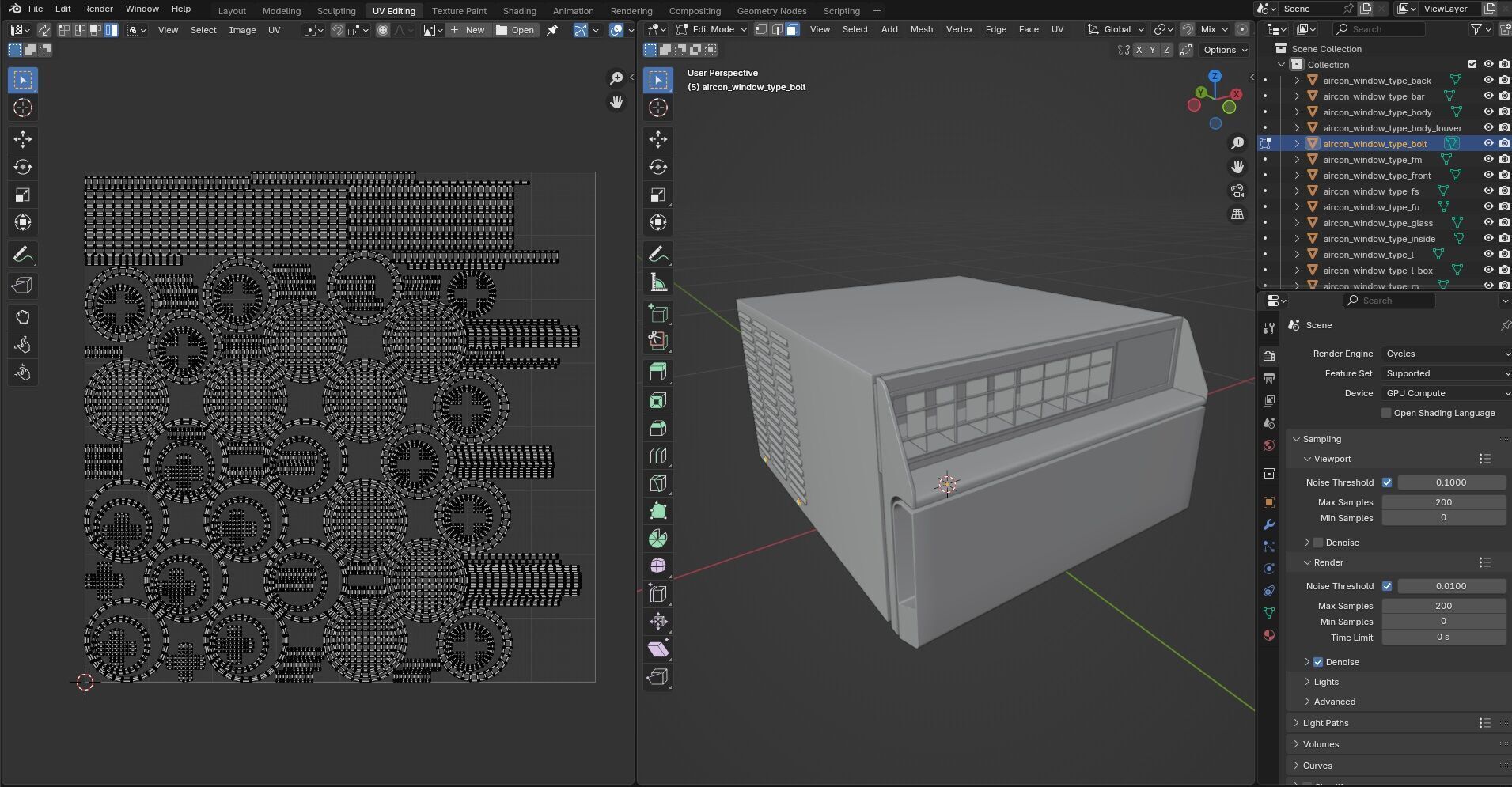Adjust Render Max Samples 200 field

coord(1443,606)
